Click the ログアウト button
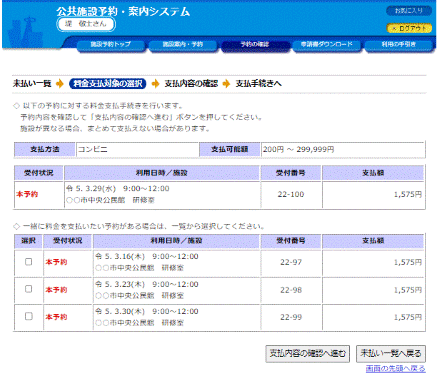The width and height of the screenshot is (440, 379). coord(409,28)
